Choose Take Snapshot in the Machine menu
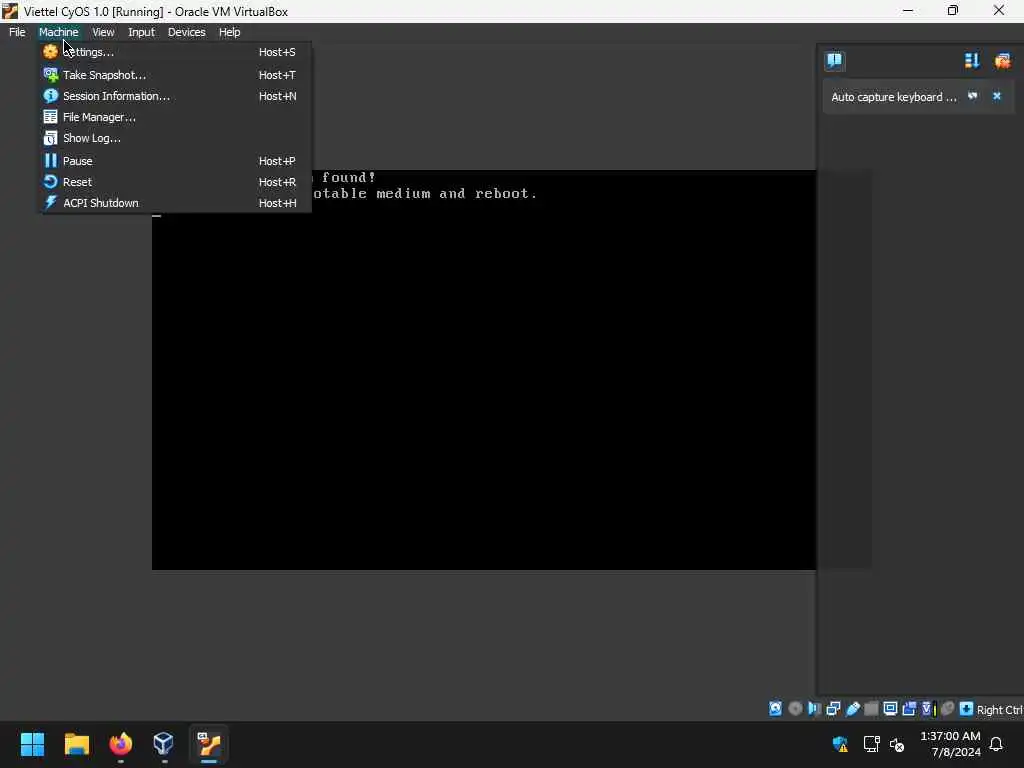 (x=174, y=75)
